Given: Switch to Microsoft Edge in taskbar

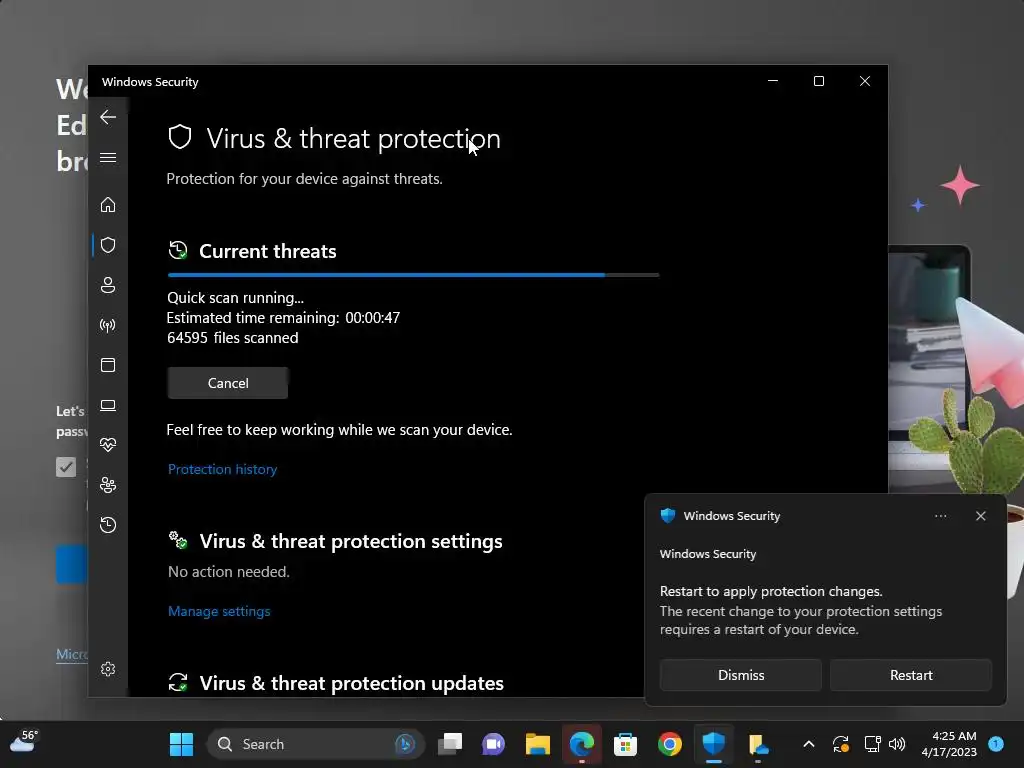Looking at the screenshot, I should pyautogui.click(x=581, y=744).
